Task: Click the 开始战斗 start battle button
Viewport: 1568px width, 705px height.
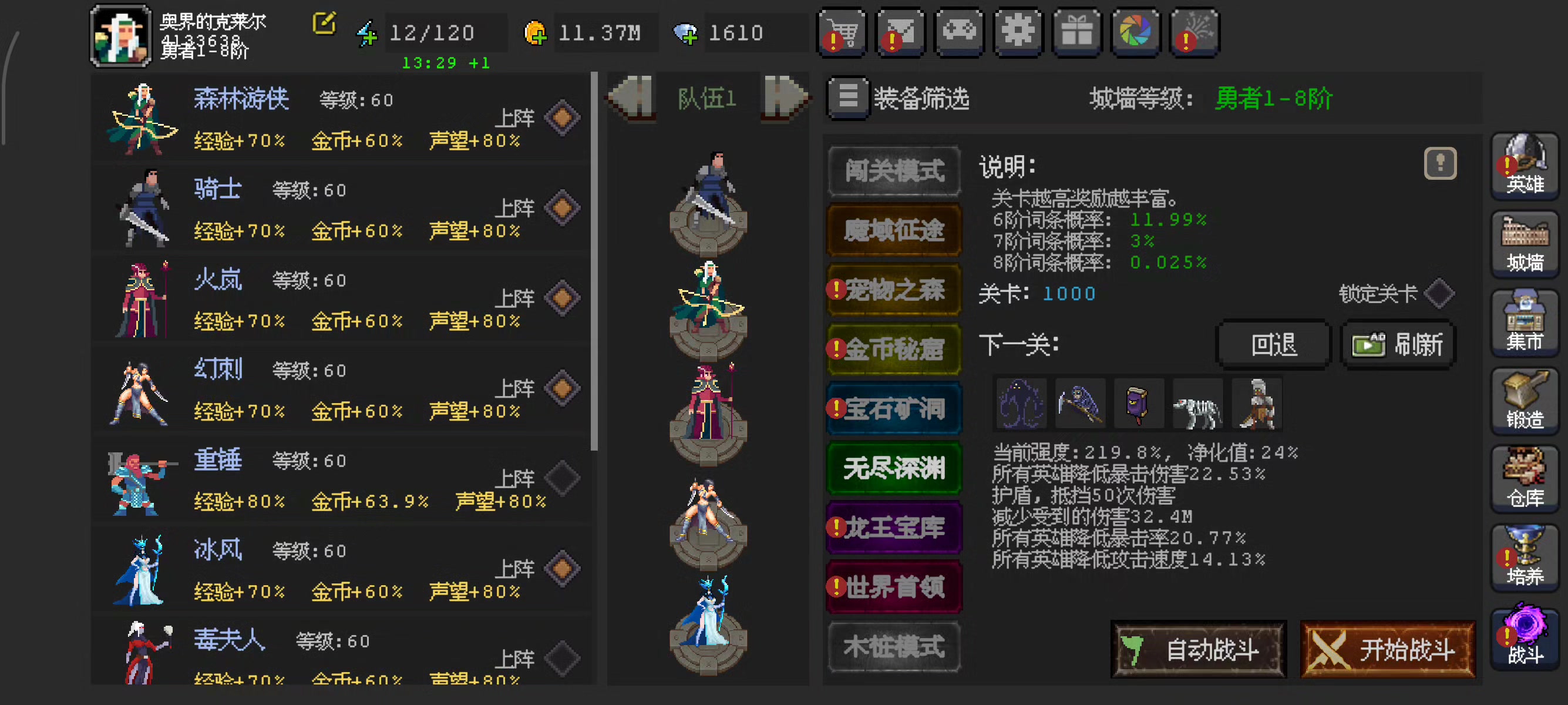Action: pos(1388,650)
